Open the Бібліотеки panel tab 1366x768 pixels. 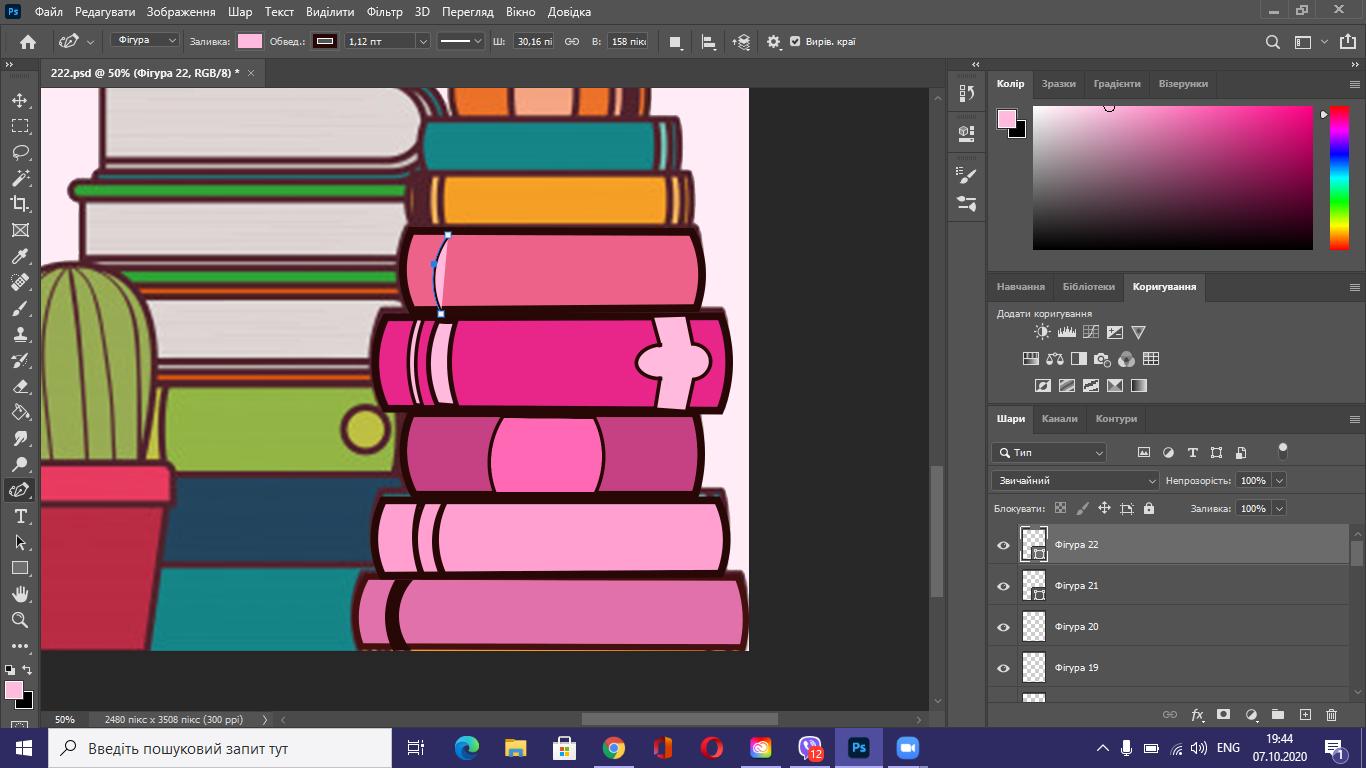(x=1088, y=287)
